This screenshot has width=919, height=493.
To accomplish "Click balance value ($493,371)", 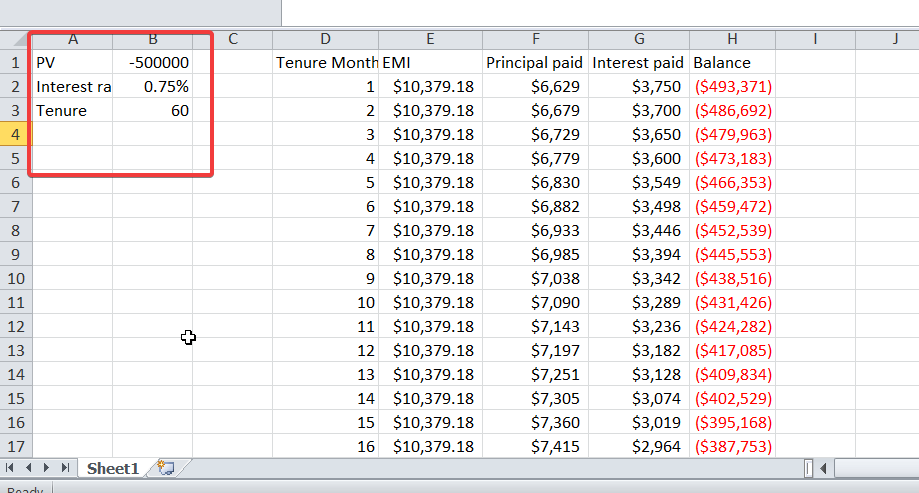I will (732, 86).
